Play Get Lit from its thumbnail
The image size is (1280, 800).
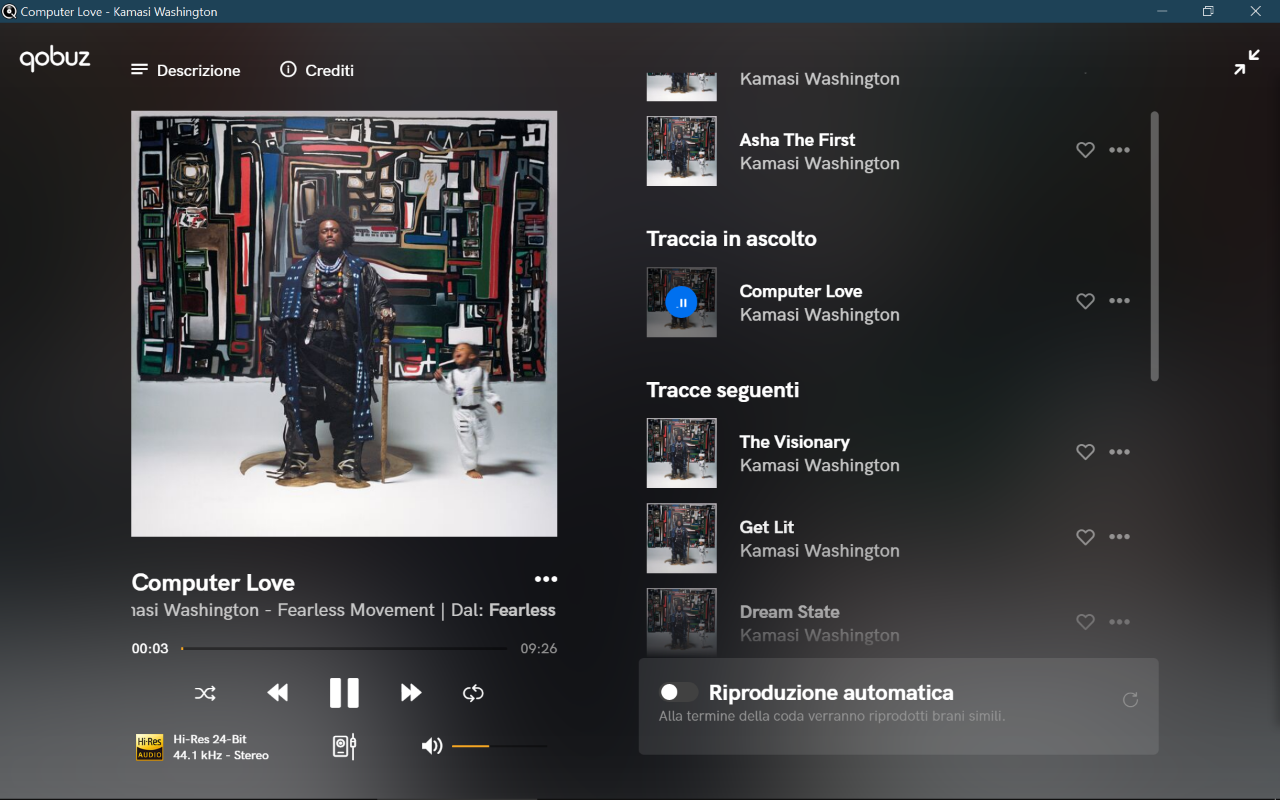pyautogui.click(x=682, y=538)
